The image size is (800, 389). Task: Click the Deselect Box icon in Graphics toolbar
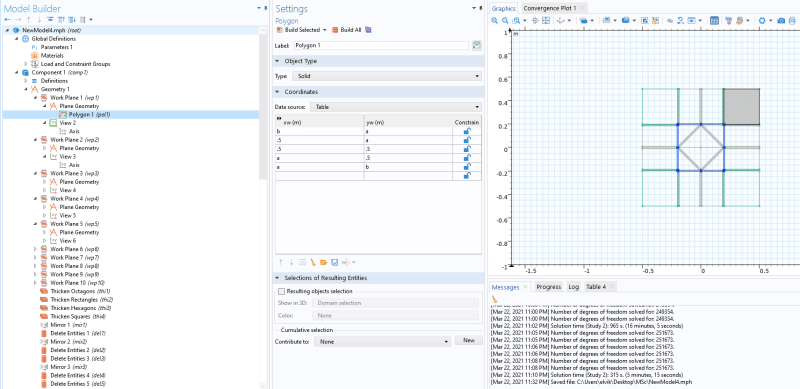pyautogui.click(x=655, y=20)
